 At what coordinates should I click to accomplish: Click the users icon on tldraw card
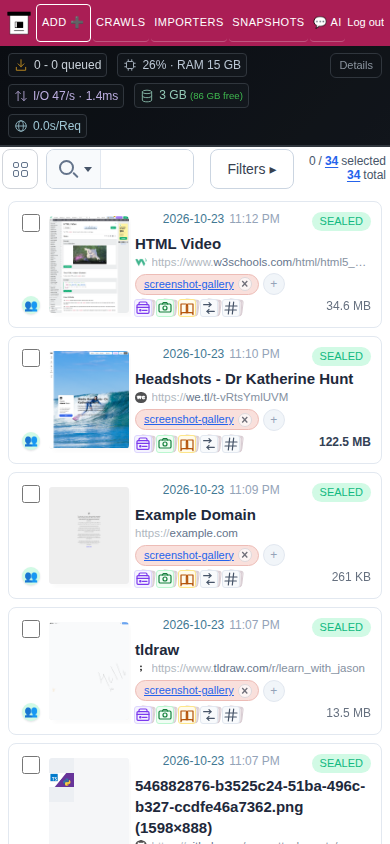[x=31, y=712]
